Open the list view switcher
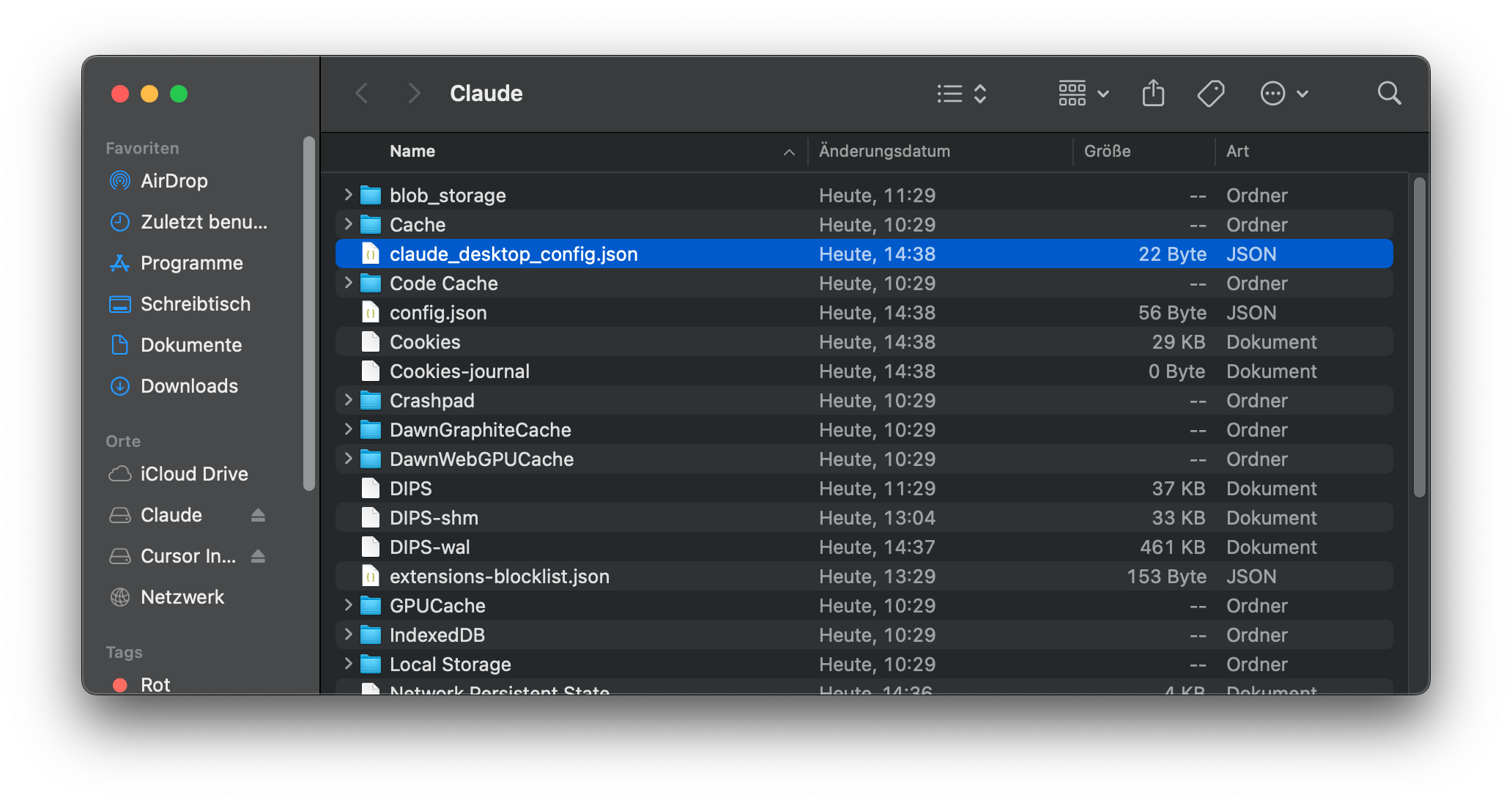1512x803 pixels. coord(962,94)
